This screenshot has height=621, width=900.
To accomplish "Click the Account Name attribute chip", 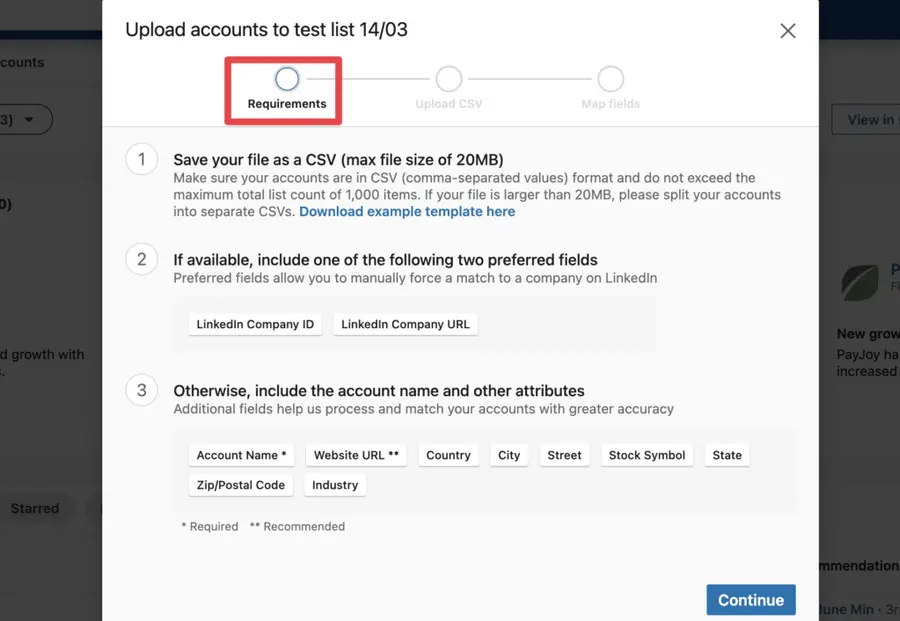I will click(241, 455).
